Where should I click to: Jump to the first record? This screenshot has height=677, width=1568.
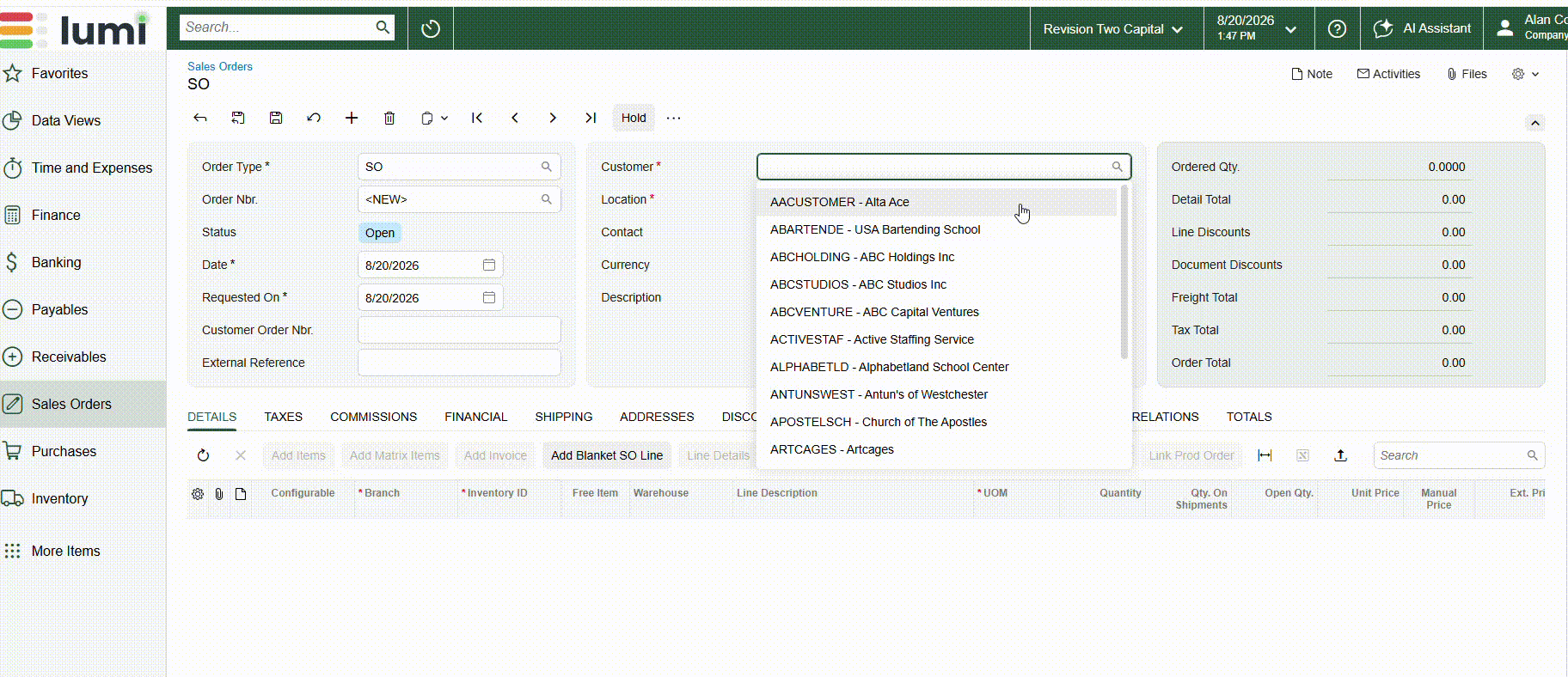tap(477, 118)
